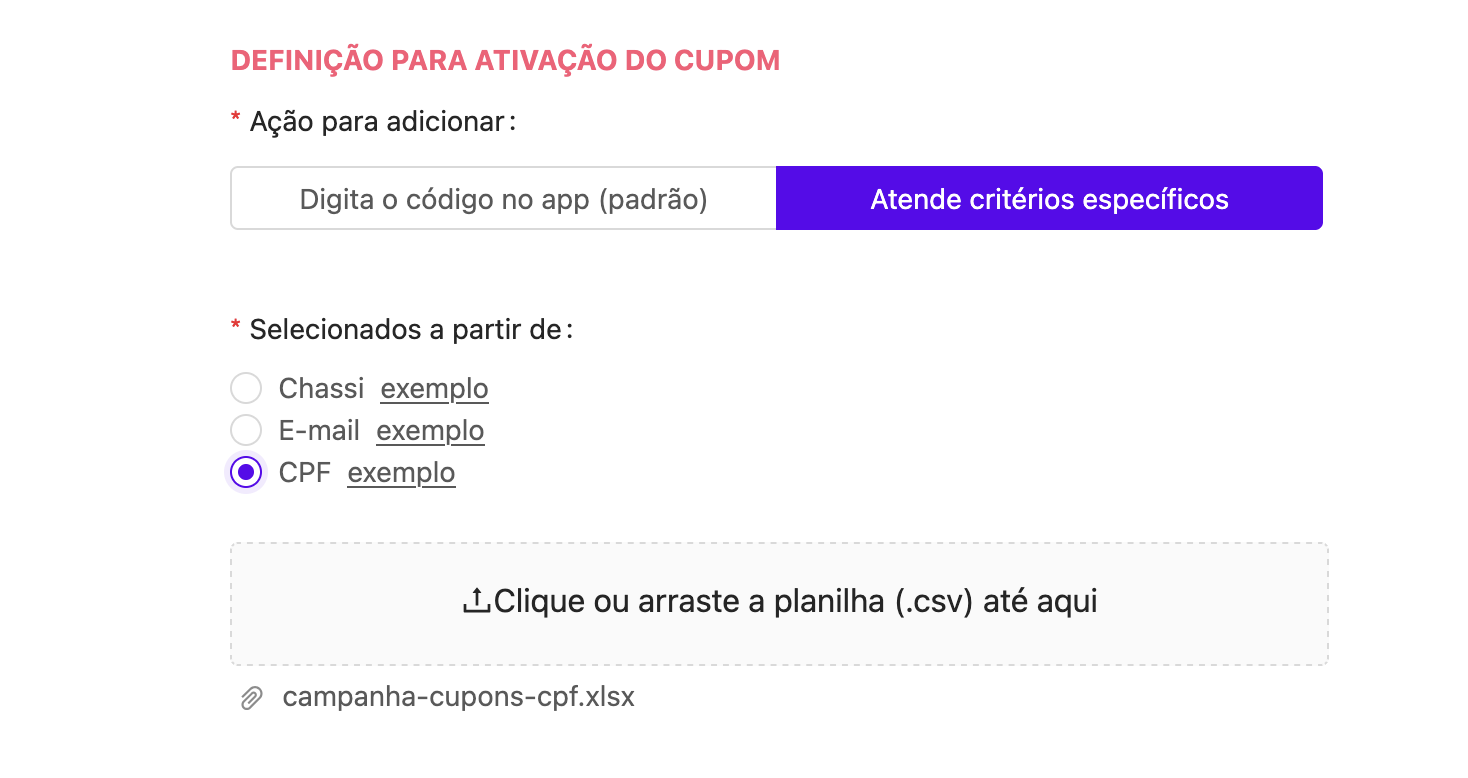Viewport: 1468px width, 778px height.
Task: Click the "Definição para ativação do cupom" heading
Action: (x=505, y=60)
